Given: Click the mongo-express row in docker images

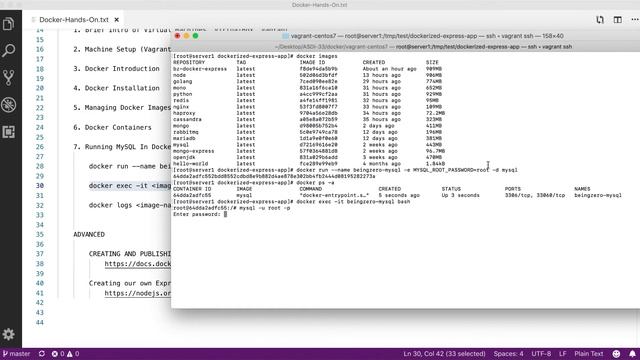Looking at the screenshot, I should 309,151.
